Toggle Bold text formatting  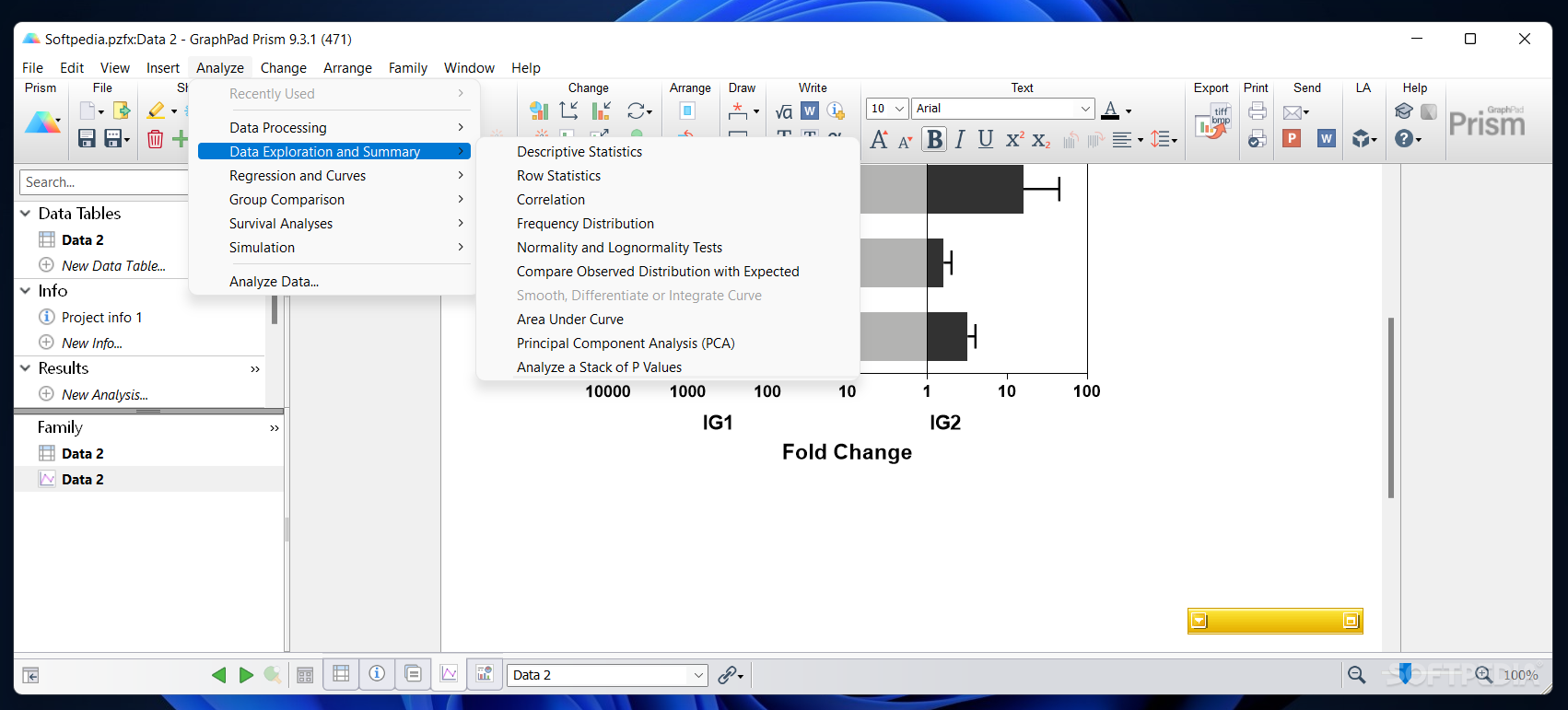pyautogui.click(x=934, y=139)
